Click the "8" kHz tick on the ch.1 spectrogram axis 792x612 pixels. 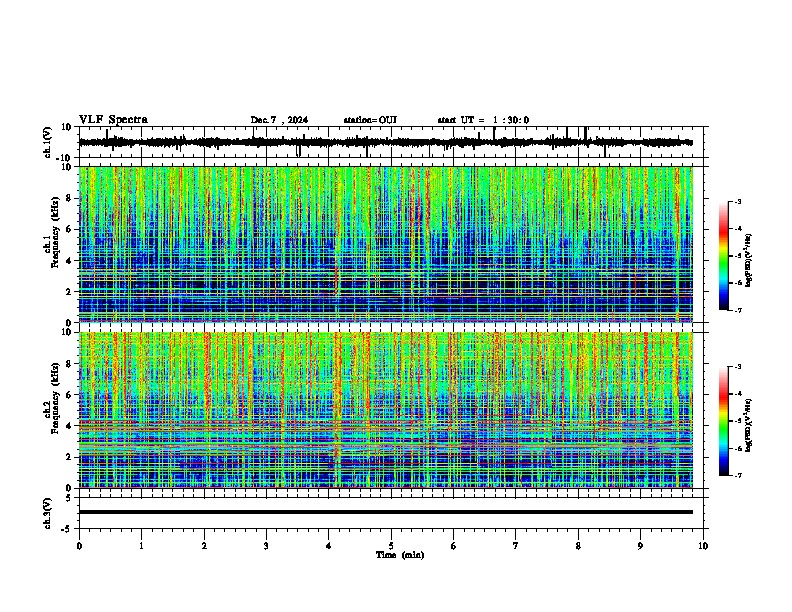coord(69,198)
